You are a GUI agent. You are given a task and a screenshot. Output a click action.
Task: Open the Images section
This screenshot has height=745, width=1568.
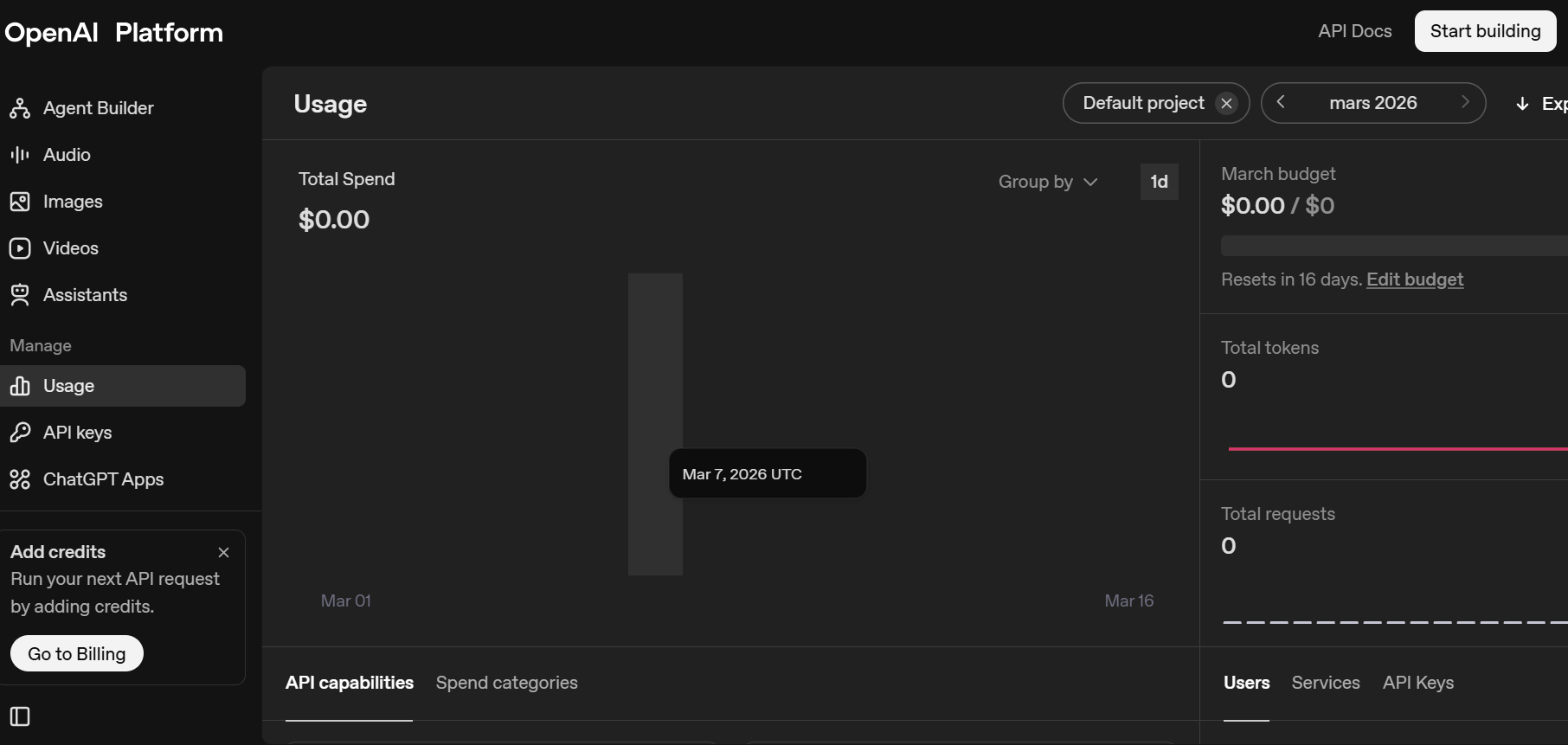pos(123,202)
